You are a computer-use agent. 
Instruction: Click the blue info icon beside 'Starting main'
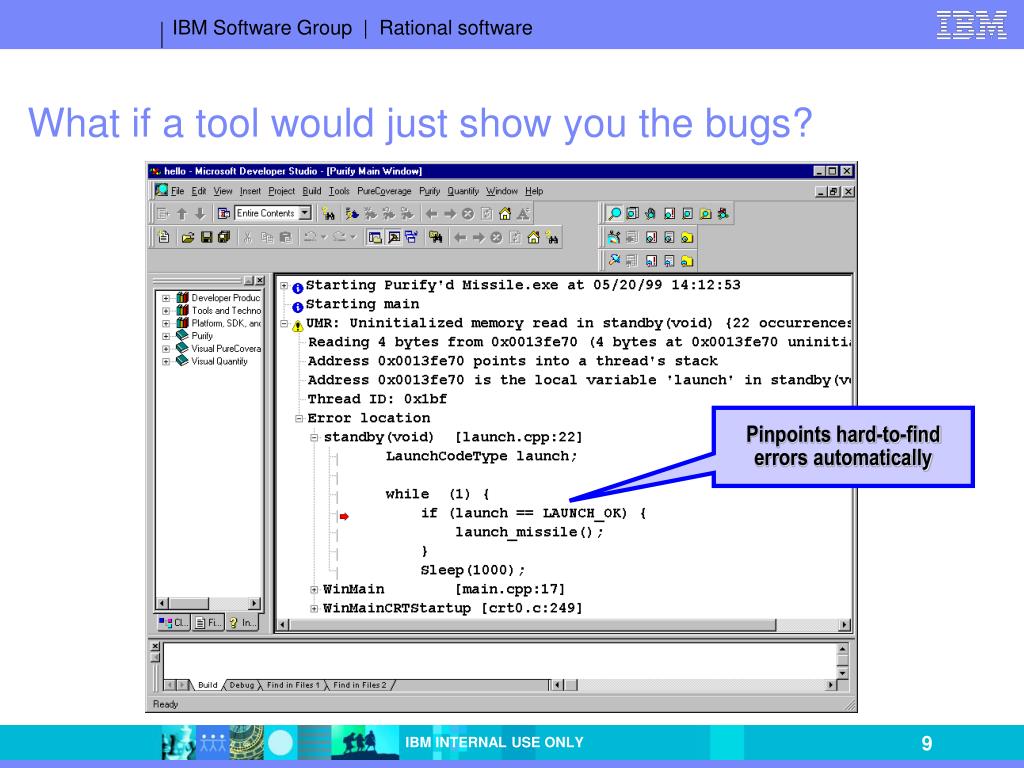[x=298, y=306]
